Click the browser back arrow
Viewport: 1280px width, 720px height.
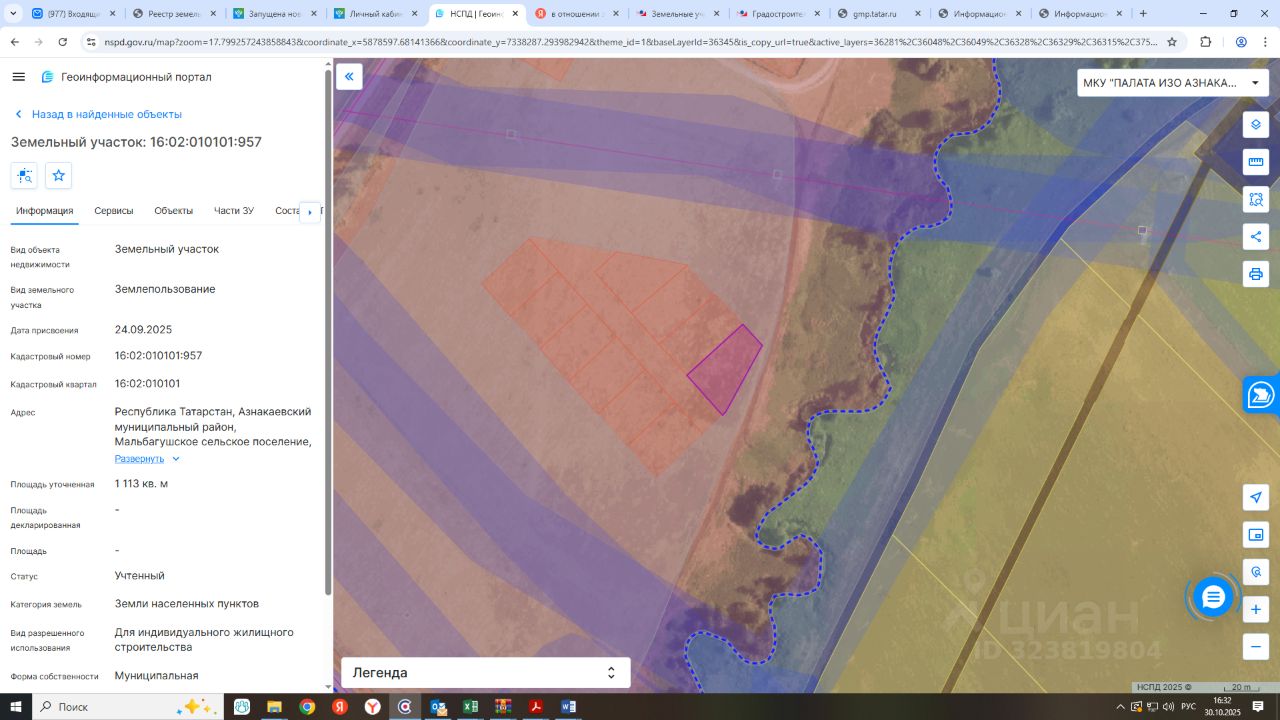coord(14,42)
